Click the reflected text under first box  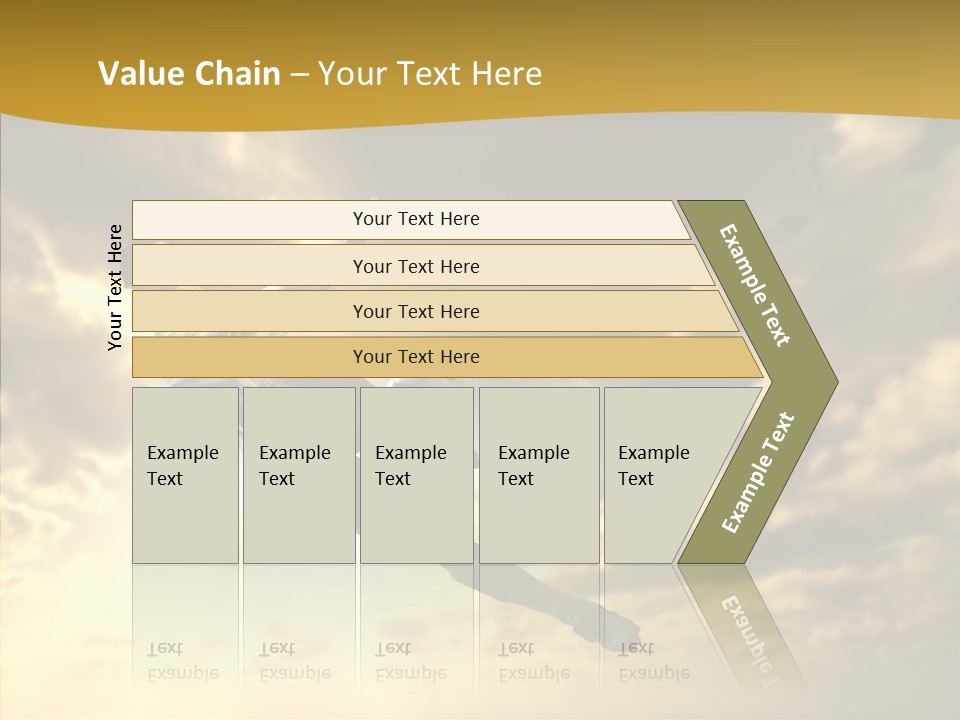[182, 661]
